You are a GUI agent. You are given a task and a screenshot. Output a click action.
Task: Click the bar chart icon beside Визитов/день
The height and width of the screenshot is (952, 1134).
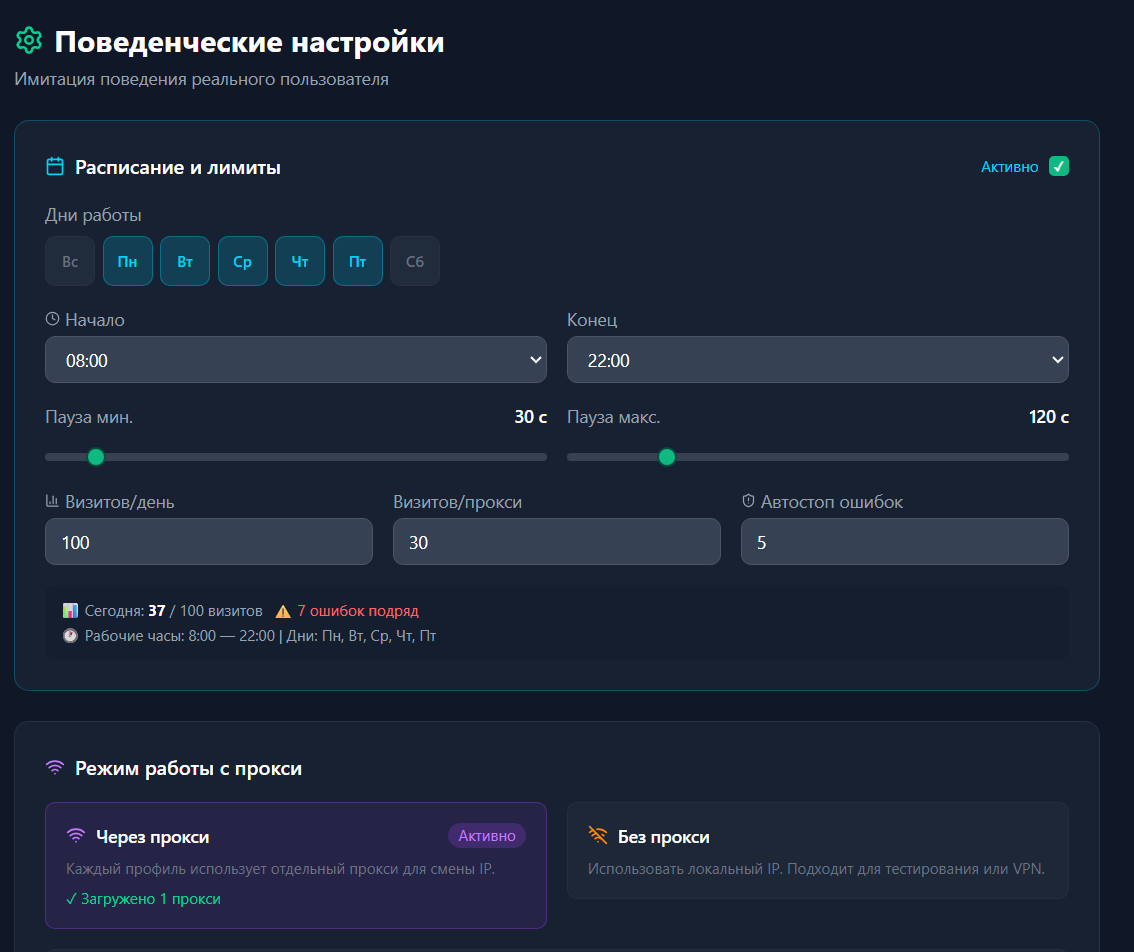(x=52, y=501)
